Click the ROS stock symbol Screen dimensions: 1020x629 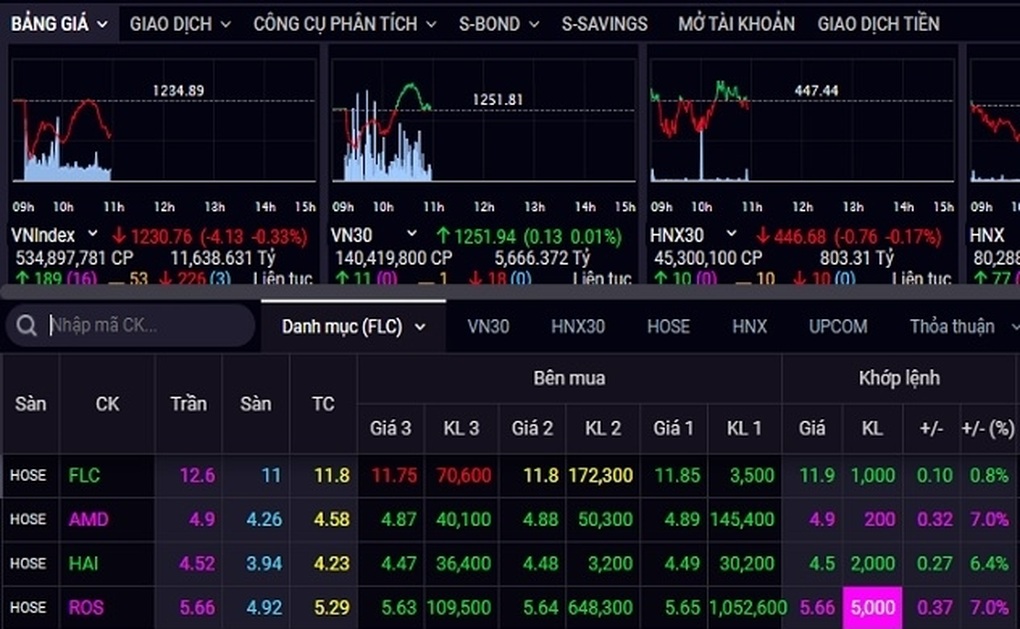click(86, 607)
